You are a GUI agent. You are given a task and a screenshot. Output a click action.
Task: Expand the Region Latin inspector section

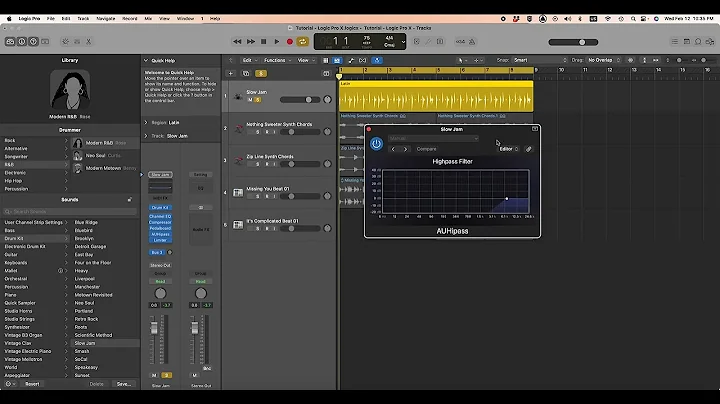(x=146, y=123)
